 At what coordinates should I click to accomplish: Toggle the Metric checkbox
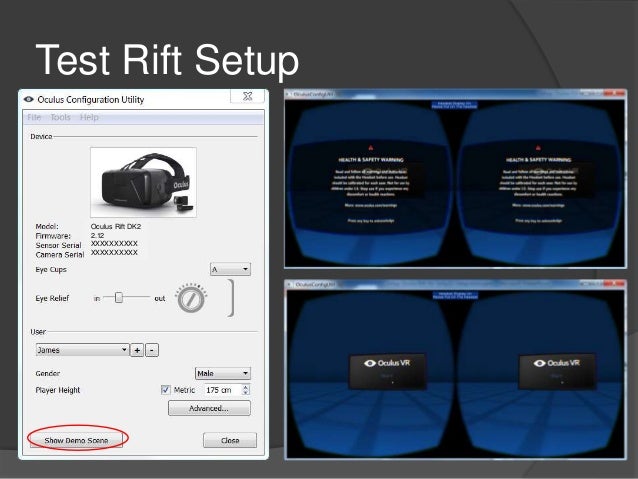pyautogui.click(x=165, y=390)
